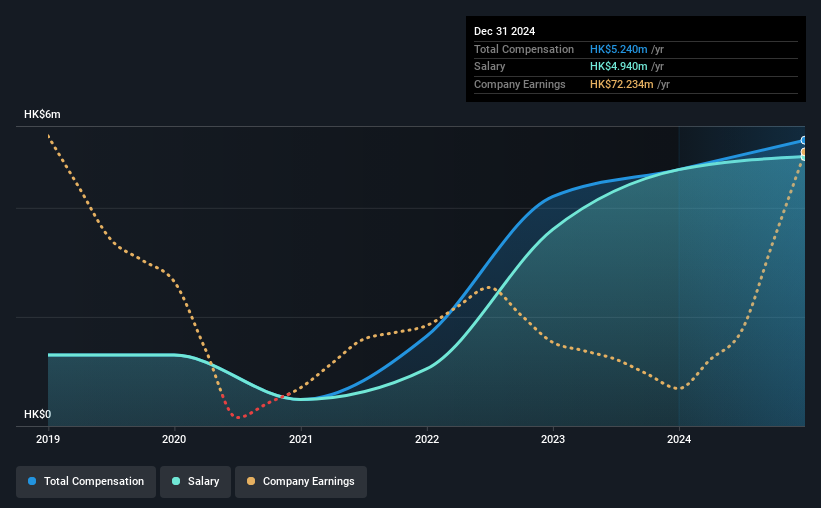Select the 2021 x-axis label

301,439
